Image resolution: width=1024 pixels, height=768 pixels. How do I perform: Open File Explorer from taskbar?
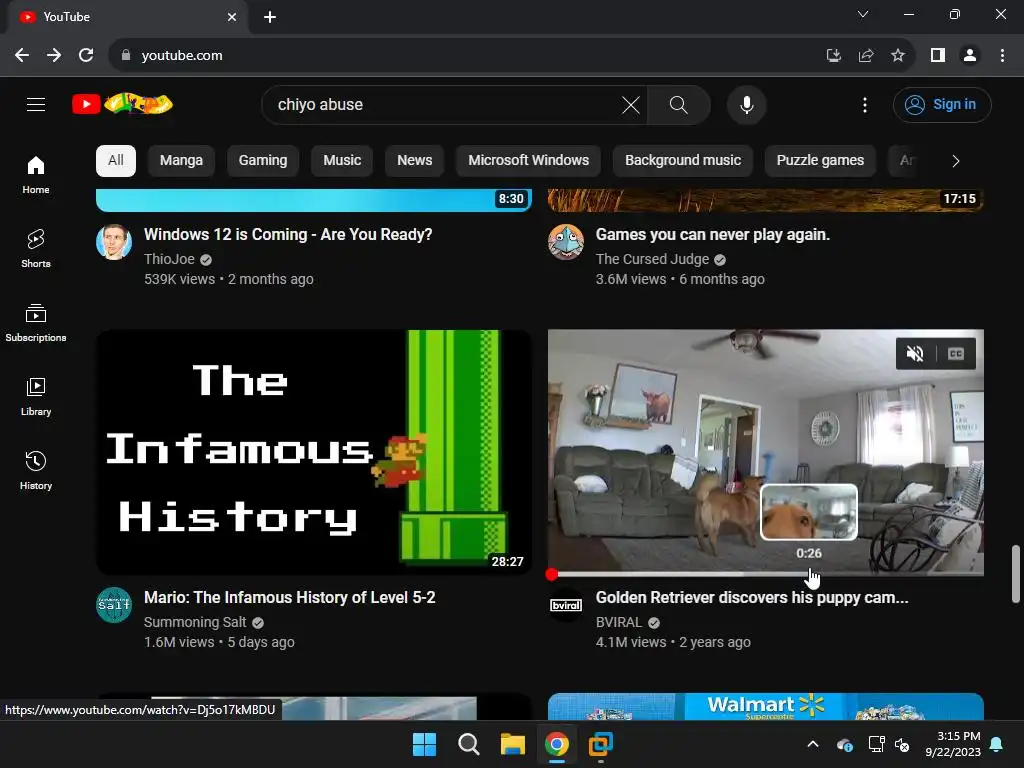513,744
